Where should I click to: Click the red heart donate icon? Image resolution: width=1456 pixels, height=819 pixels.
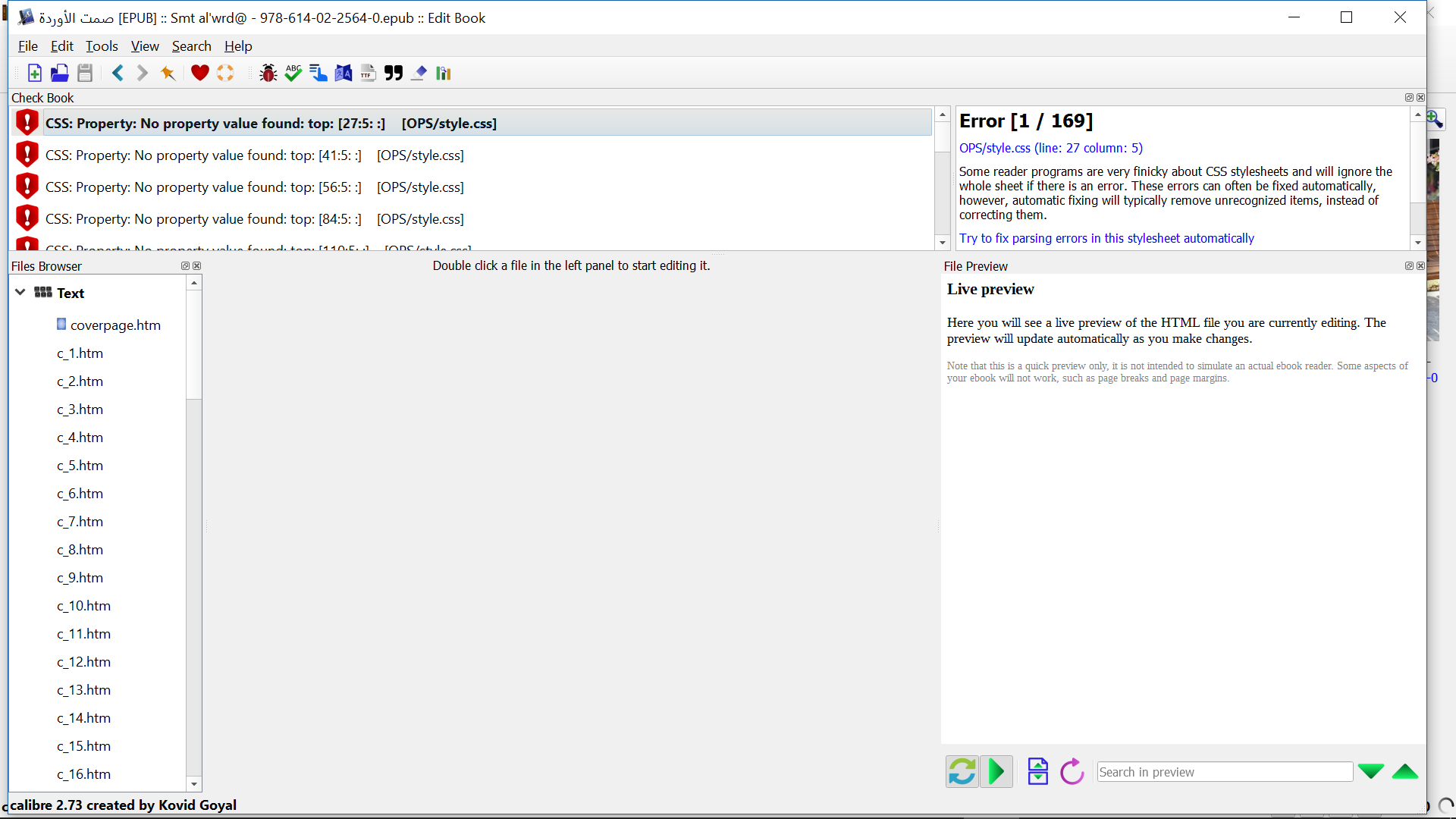[199, 73]
